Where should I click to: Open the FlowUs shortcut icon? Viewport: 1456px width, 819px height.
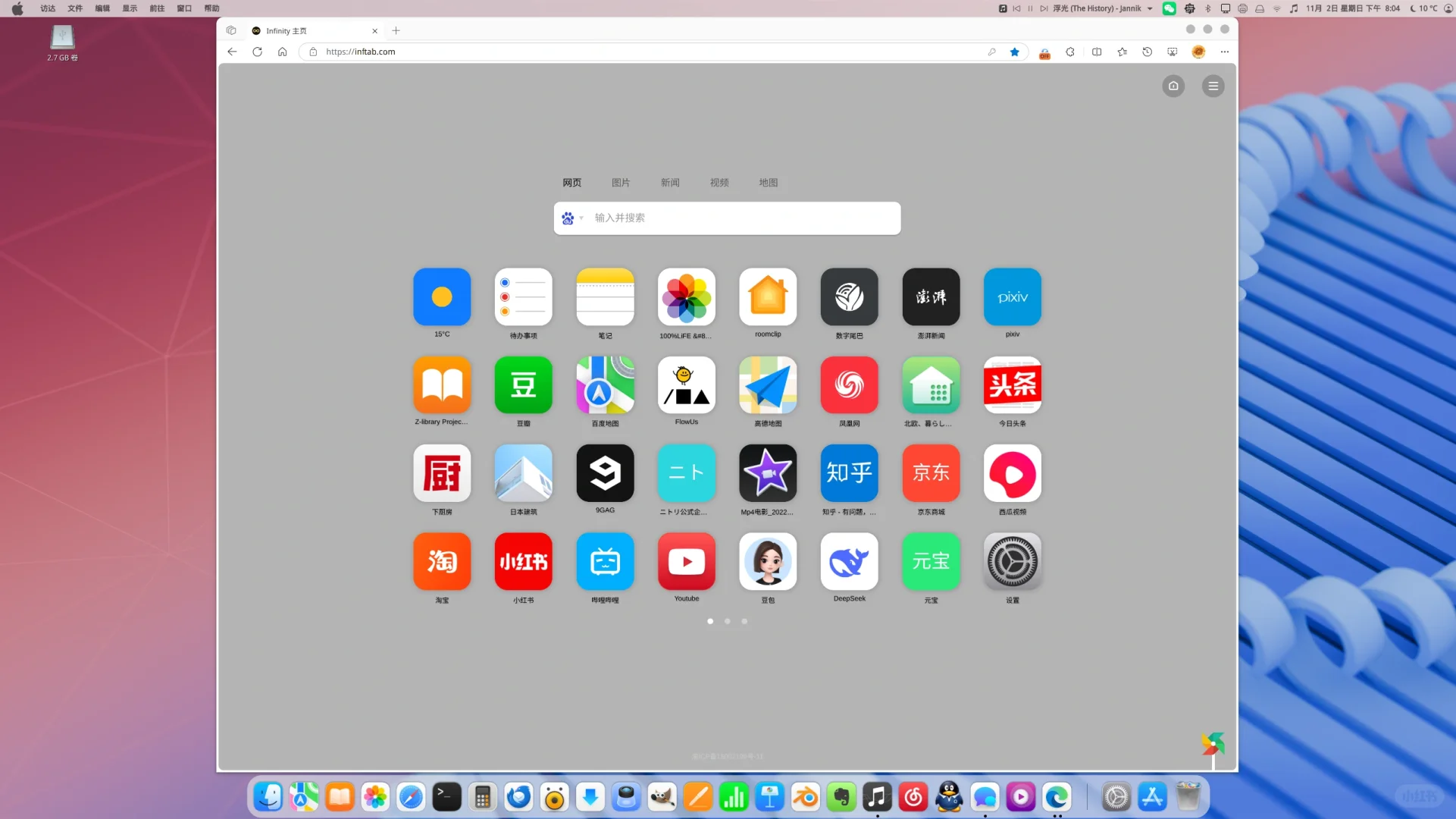(686, 385)
